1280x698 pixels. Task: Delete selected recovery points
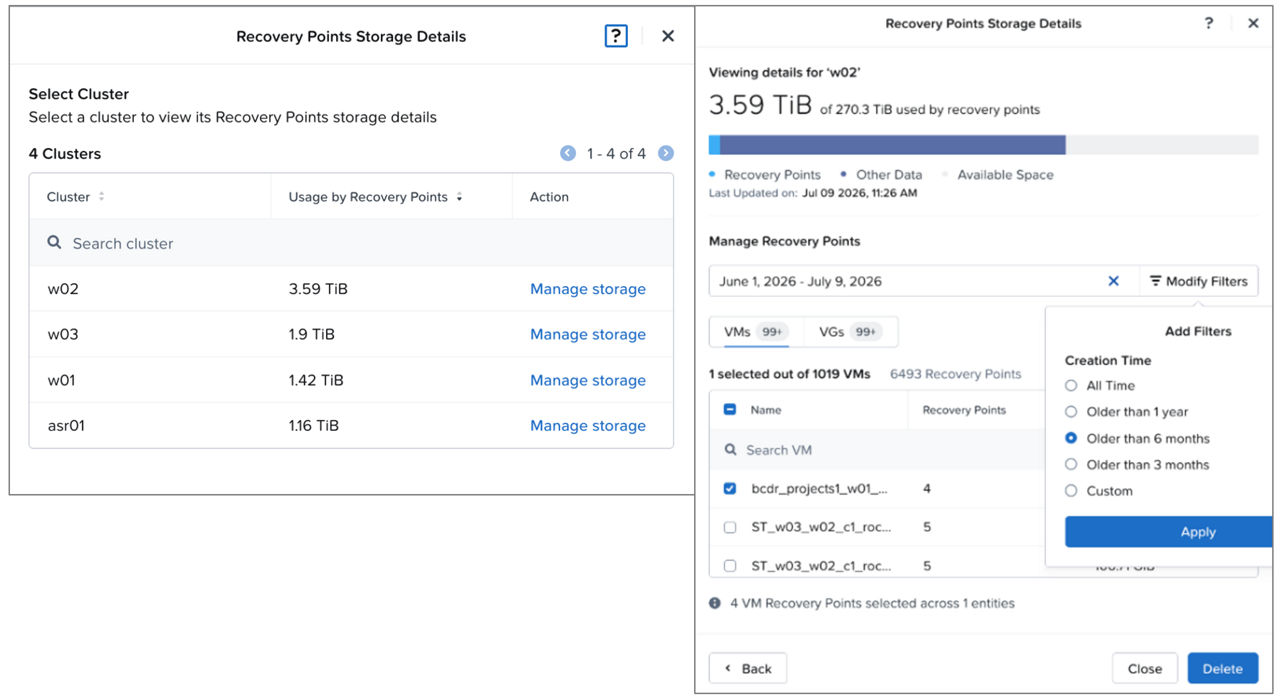pos(1223,668)
